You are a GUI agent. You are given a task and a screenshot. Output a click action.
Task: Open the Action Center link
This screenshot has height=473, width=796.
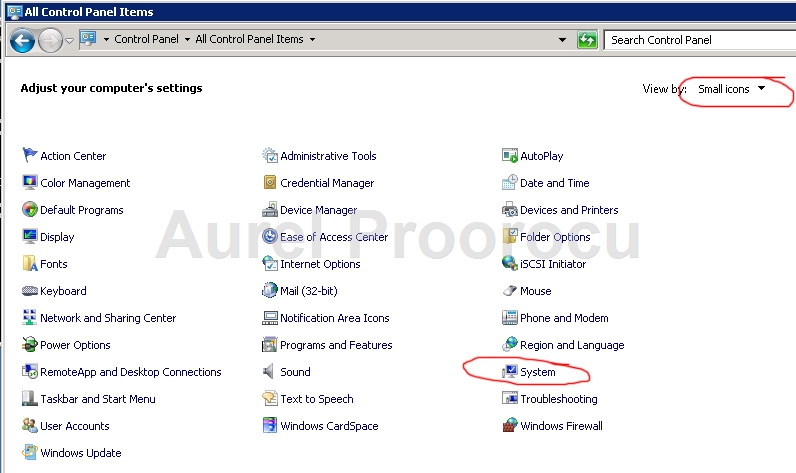pos(73,156)
